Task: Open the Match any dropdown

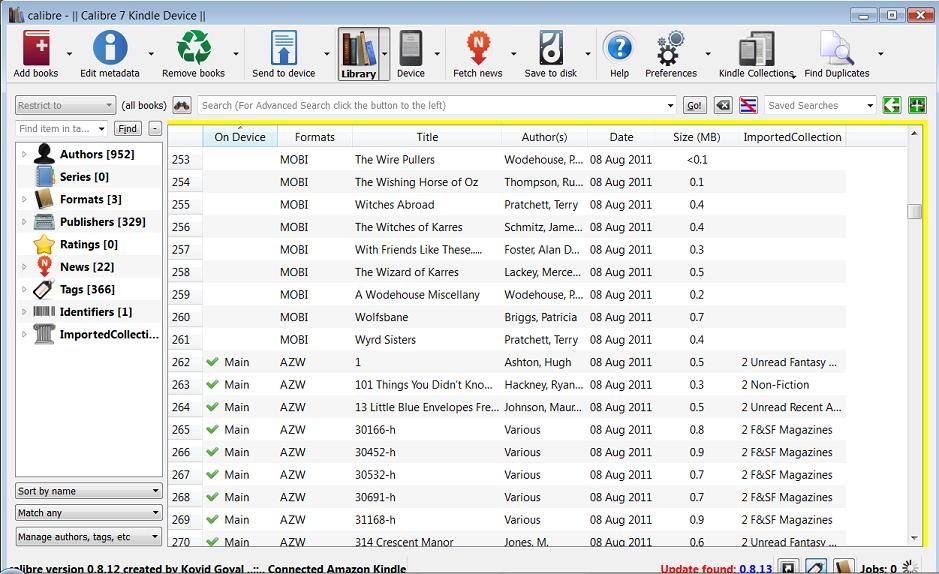Action: click(89, 513)
